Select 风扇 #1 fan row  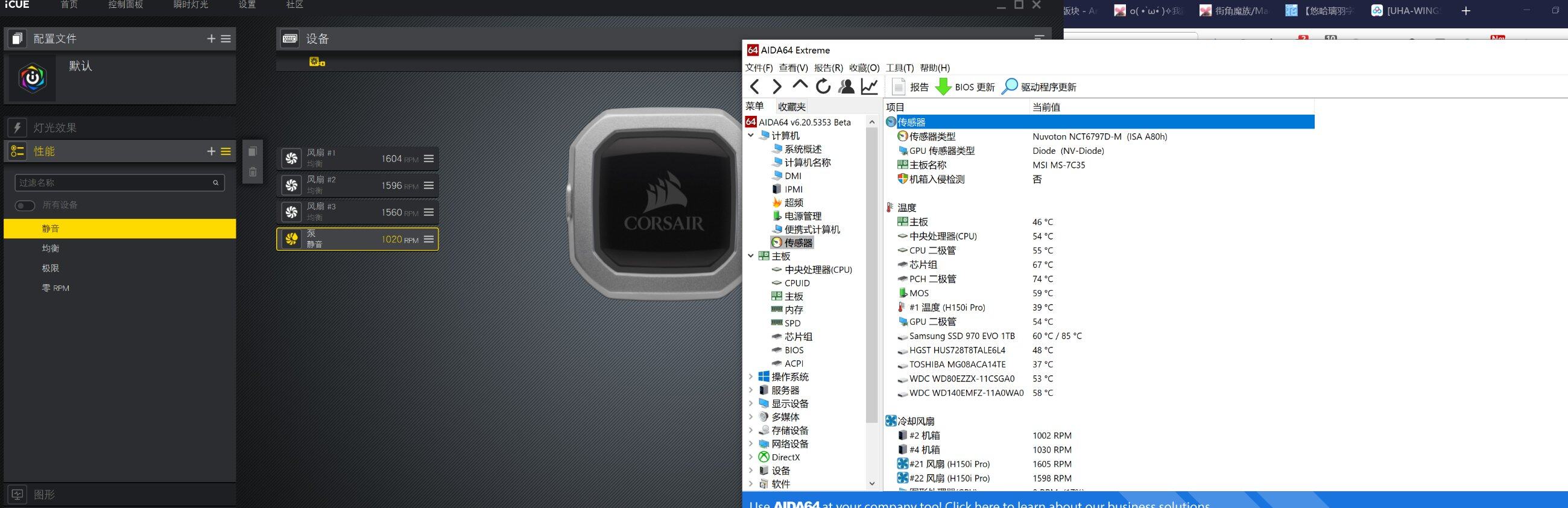(357, 158)
